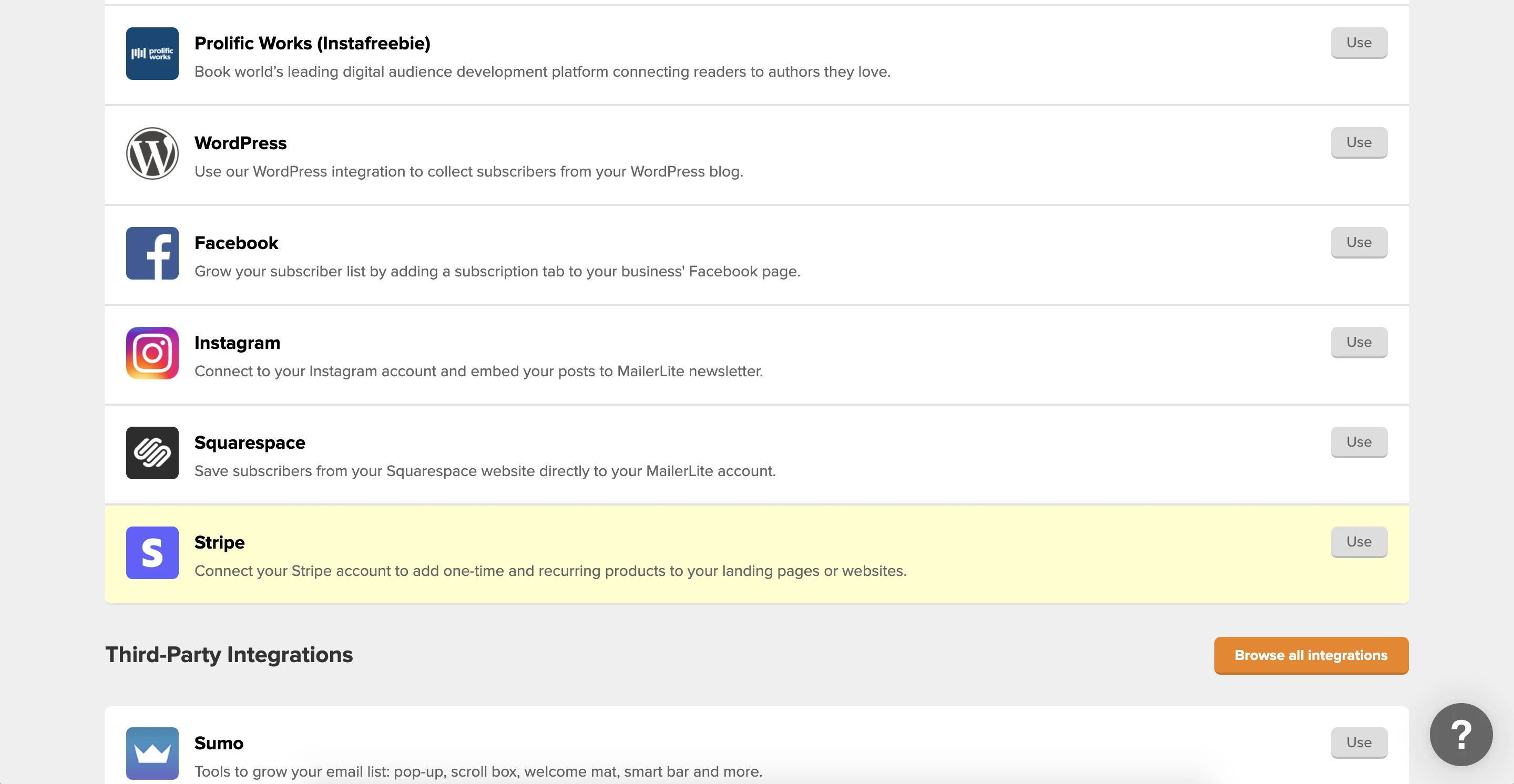Screen dimensions: 1514x784
Task: Open the help question mark bubble
Action: [1460, 734]
